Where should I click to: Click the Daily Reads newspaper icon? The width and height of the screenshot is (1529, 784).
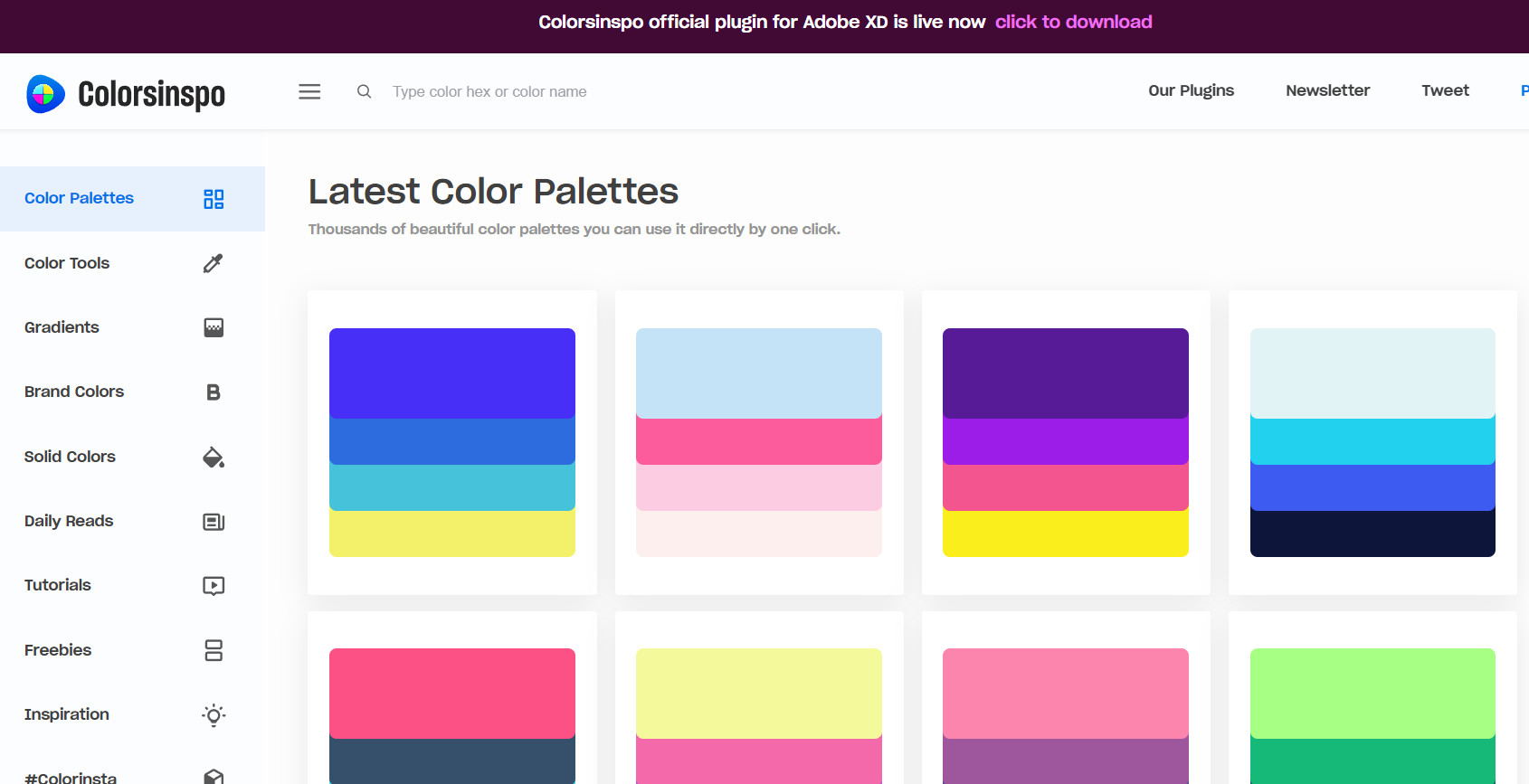(214, 522)
